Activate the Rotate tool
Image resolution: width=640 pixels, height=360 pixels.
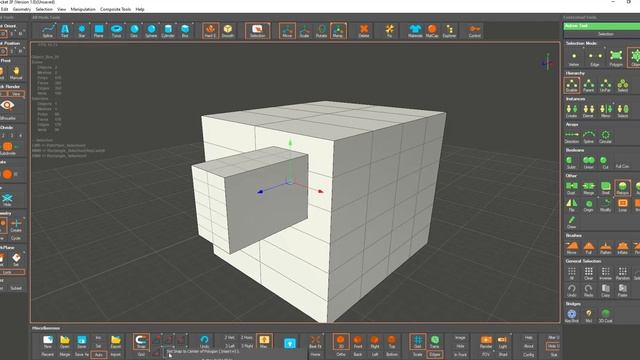[x=321, y=31]
